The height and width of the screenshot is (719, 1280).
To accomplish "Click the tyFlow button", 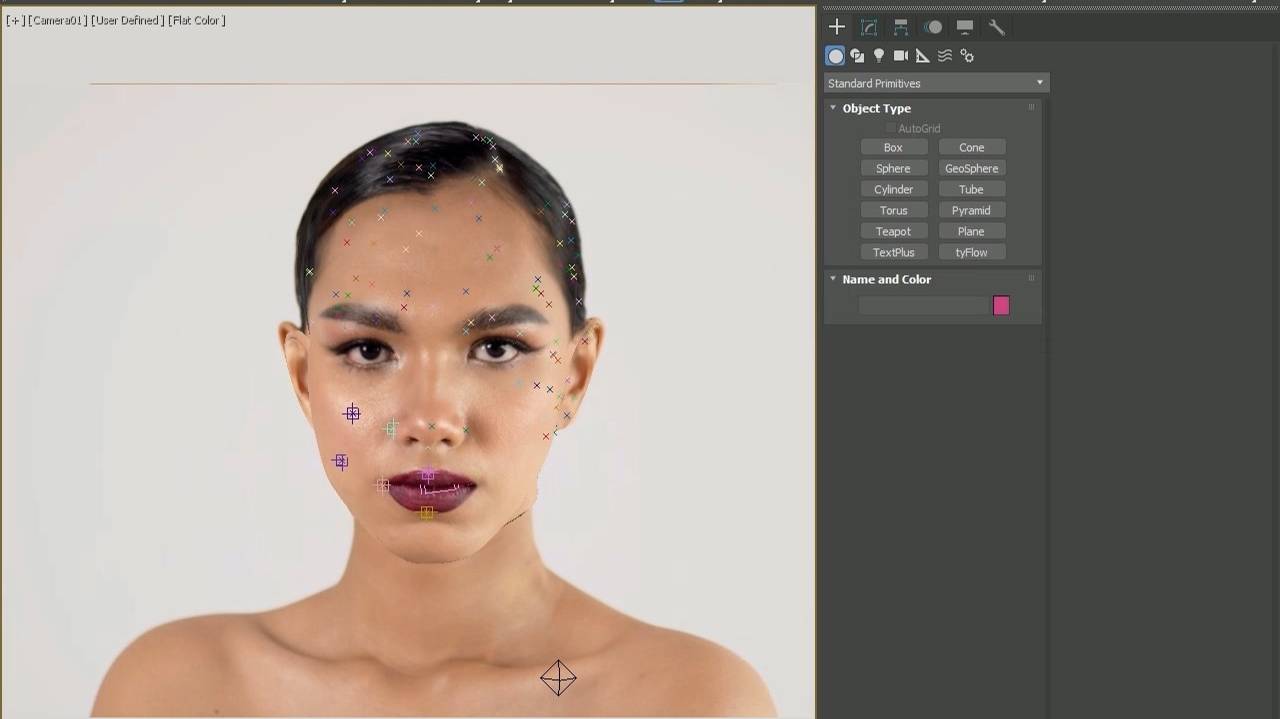I will pyautogui.click(x=971, y=252).
